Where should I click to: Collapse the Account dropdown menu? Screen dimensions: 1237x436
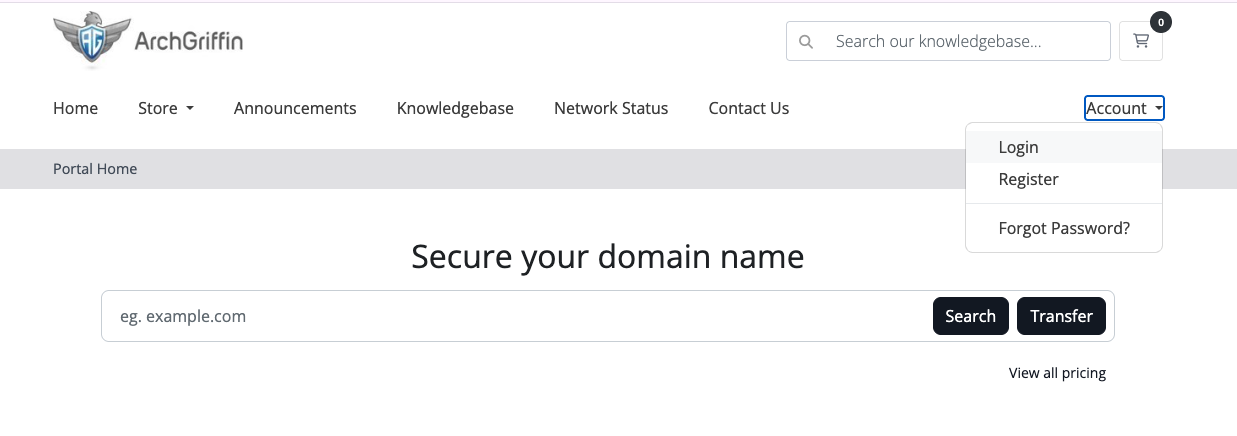coord(1124,108)
